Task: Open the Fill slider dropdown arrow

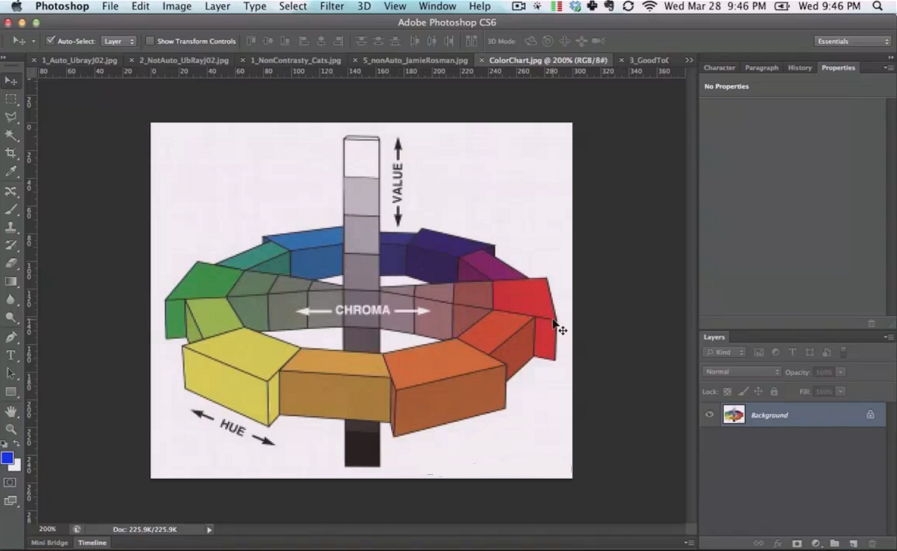Action: (x=840, y=392)
